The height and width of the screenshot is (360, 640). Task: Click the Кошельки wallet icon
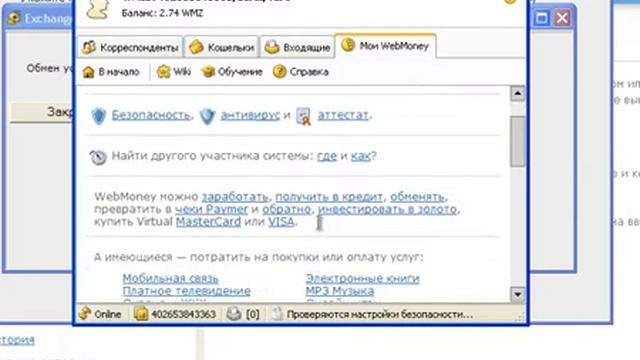[196, 47]
